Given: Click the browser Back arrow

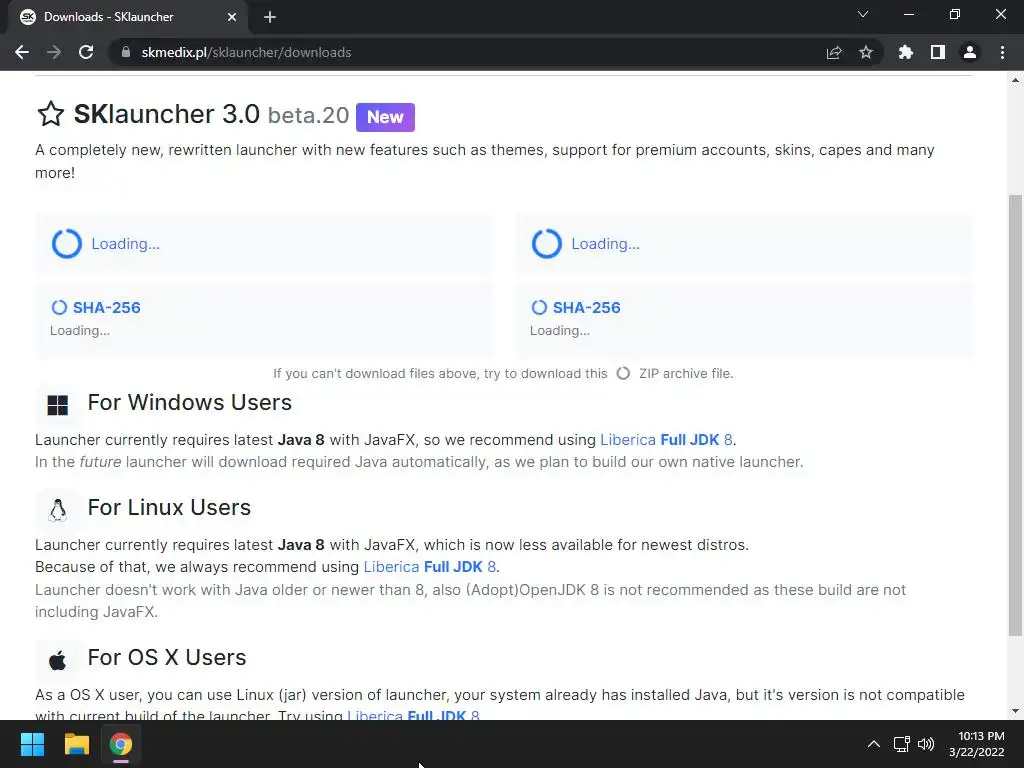Looking at the screenshot, I should [22, 52].
